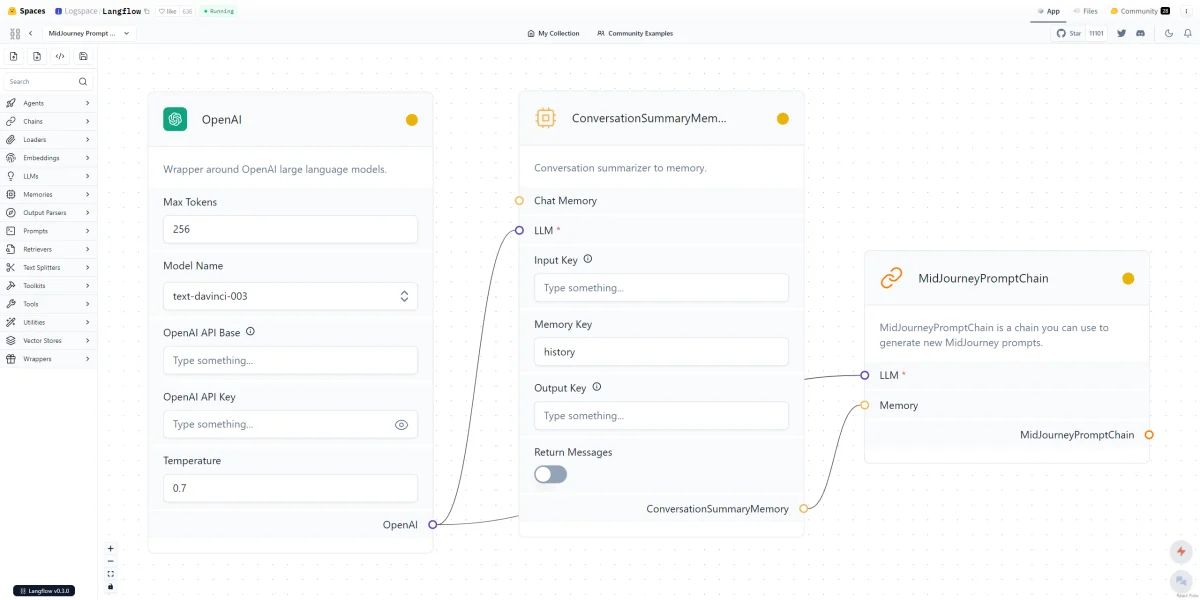This screenshot has width=1200, height=600.
Task: Run the flow with lightning button
Action: point(1181,551)
